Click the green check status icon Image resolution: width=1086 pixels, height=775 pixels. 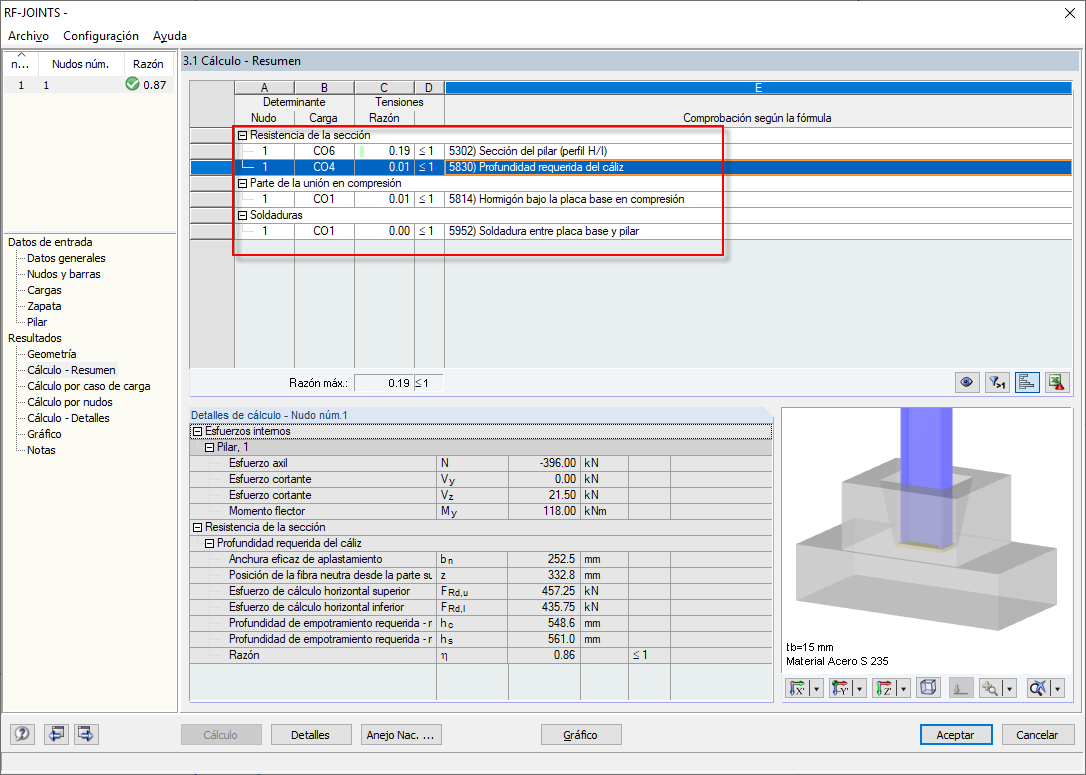132,84
